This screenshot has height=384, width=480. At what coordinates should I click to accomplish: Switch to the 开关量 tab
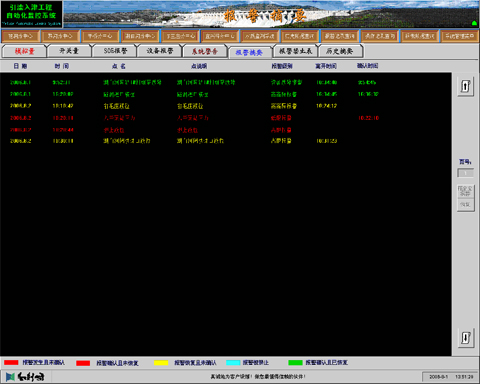click(69, 51)
